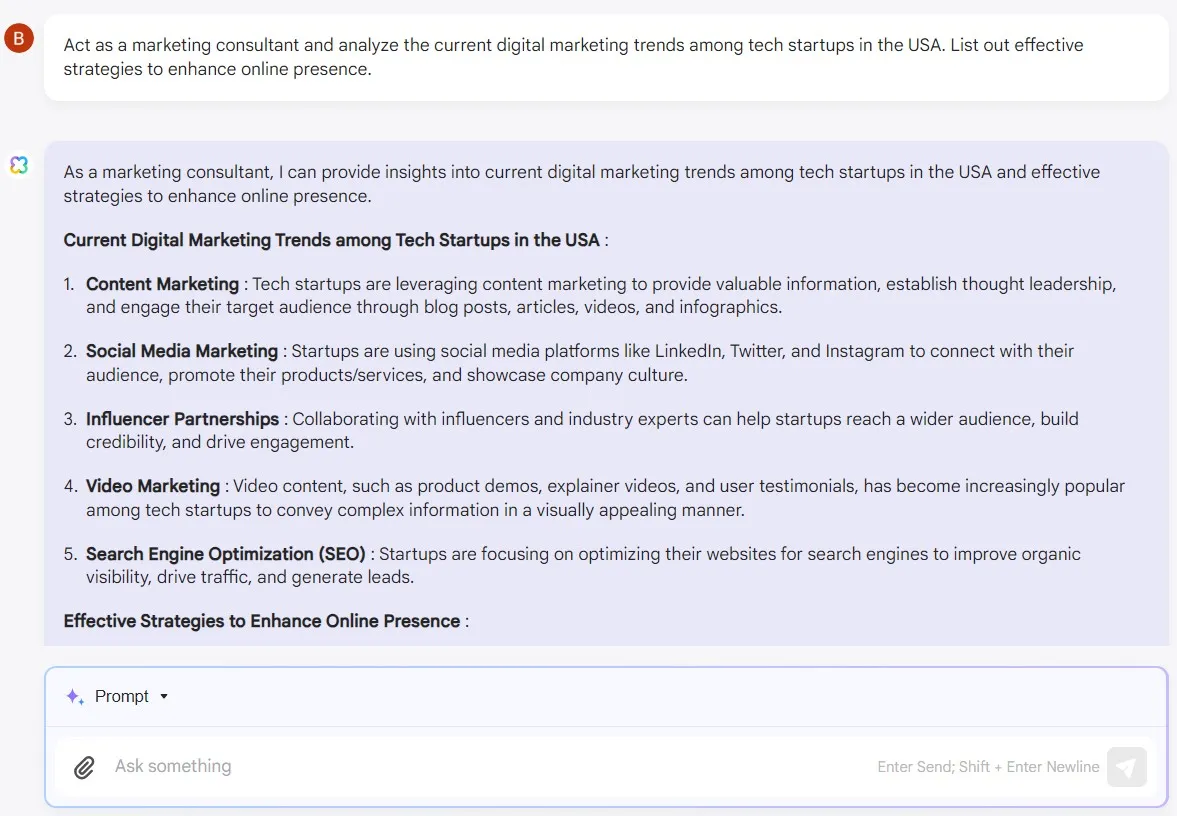Select the Content Marketing bold heading
This screenshot has height=816, width=1177.
(x=162, y=284)
